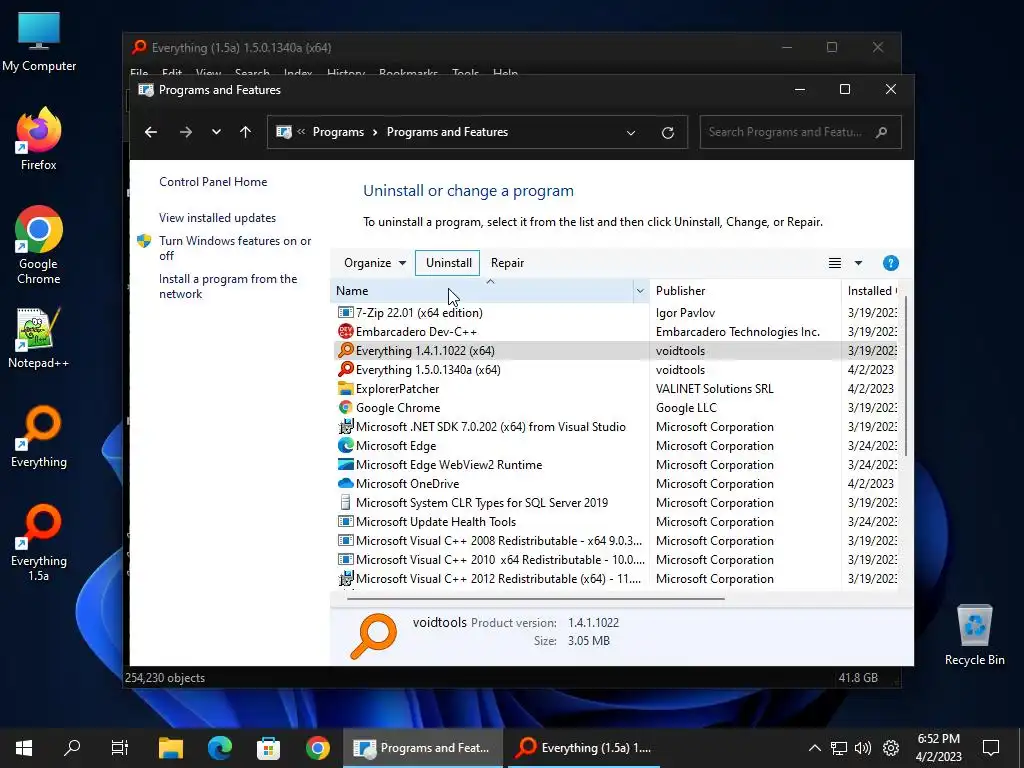
Task: Click the vertical scrollbar of program list
Action: click(x=905, y=376)
